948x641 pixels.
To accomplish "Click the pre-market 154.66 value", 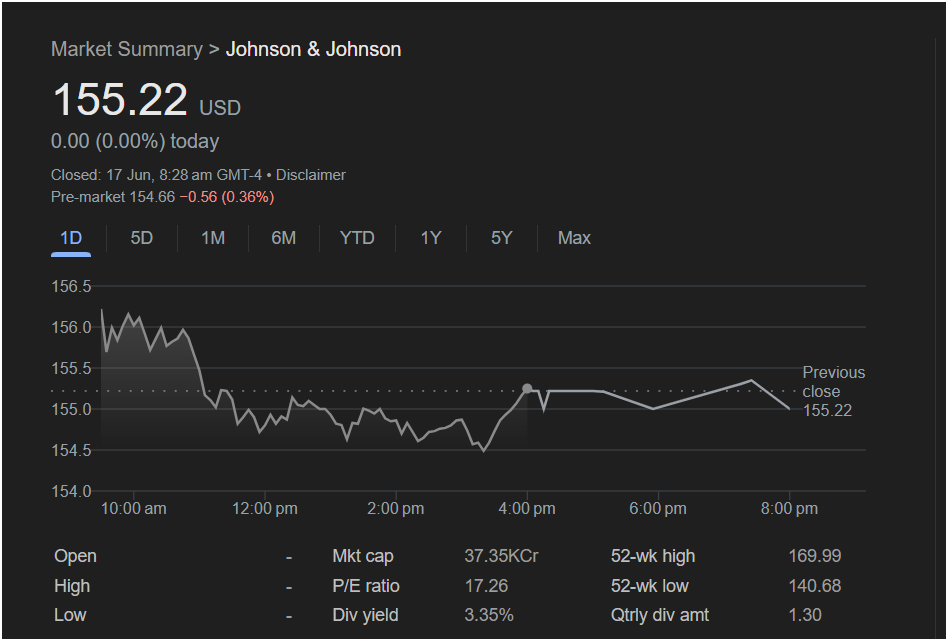I will (152, 197).
